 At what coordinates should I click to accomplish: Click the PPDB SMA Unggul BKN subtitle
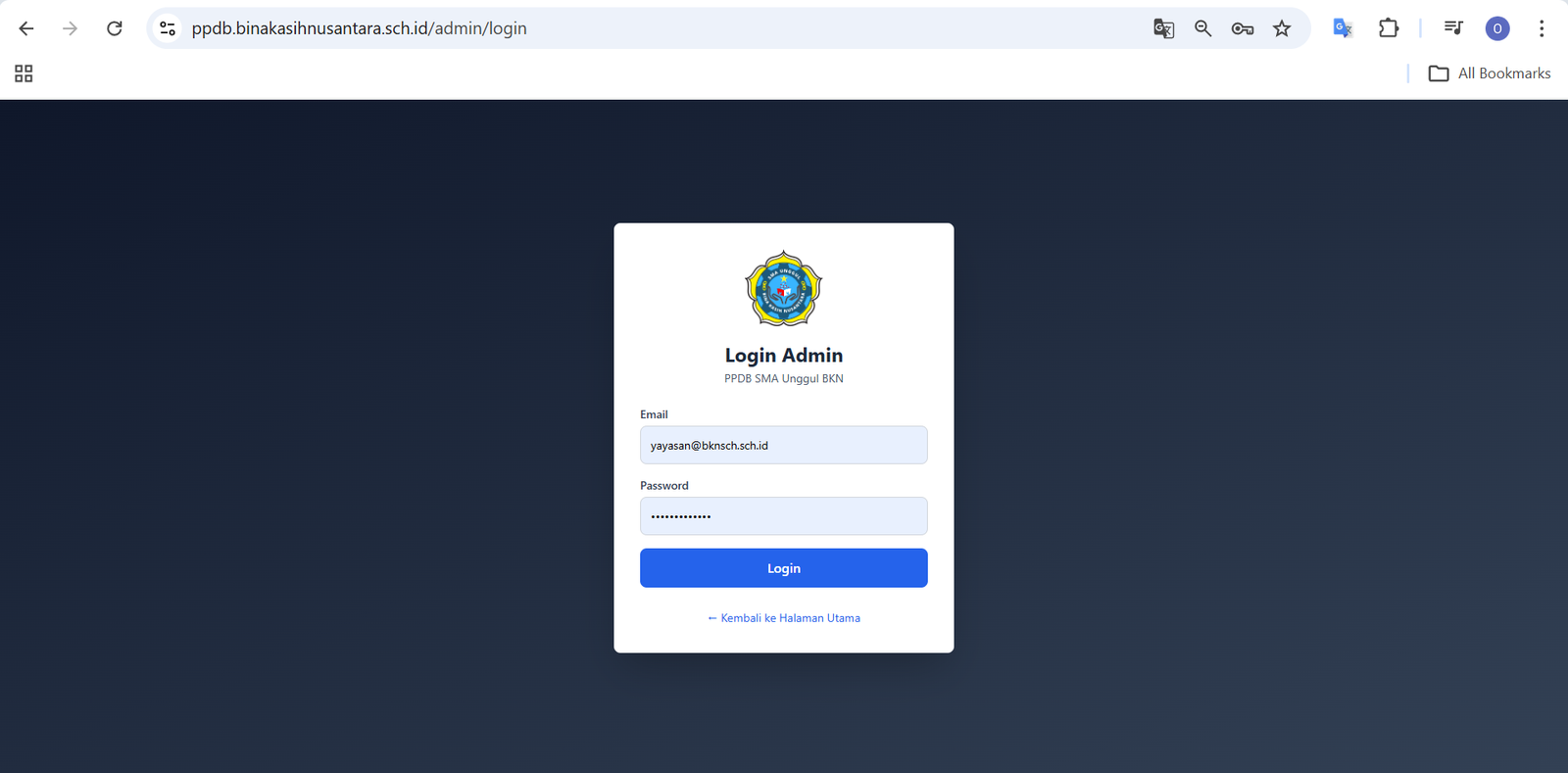(784, 378)
